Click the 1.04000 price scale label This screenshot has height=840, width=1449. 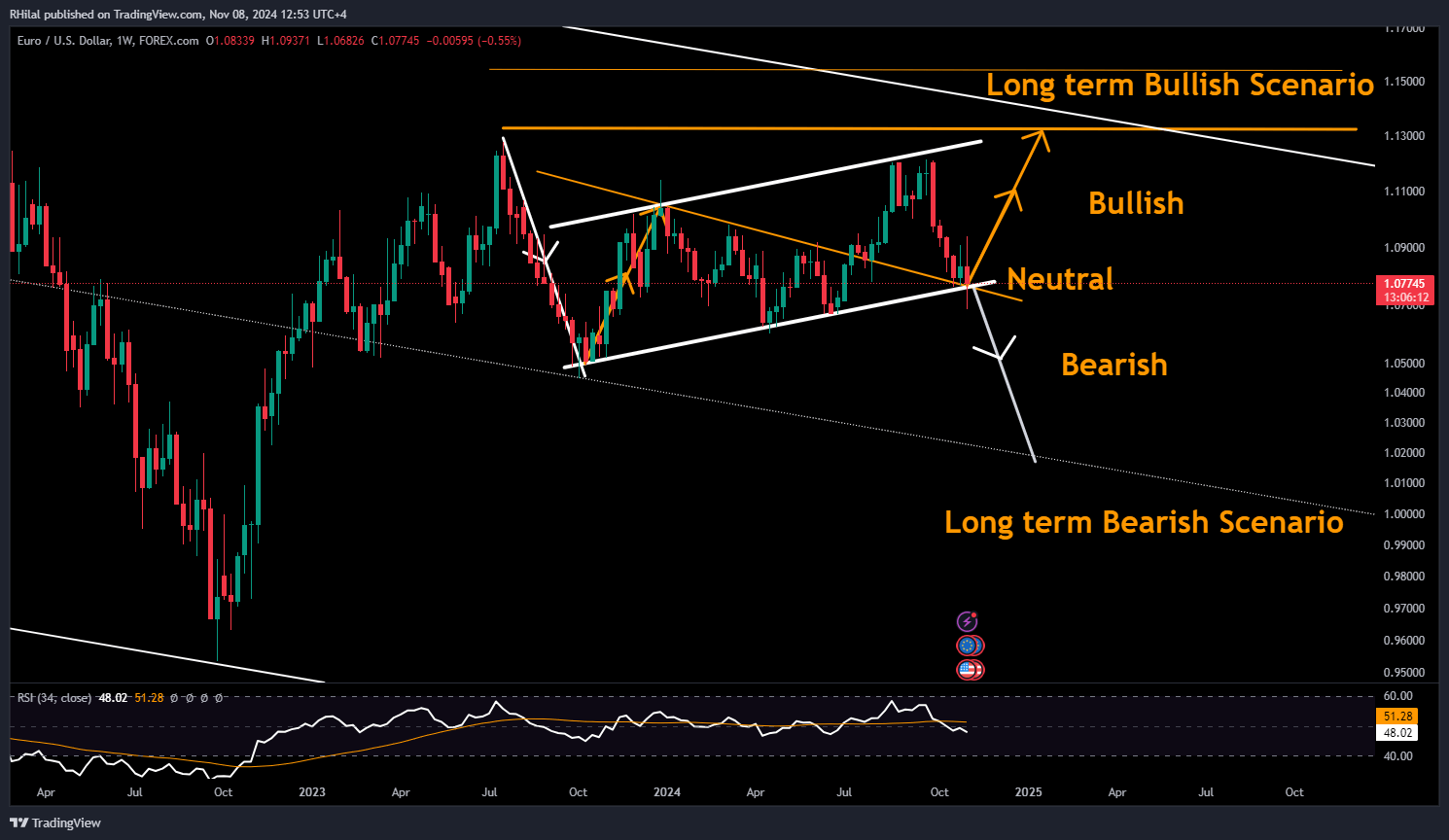[1404, 393]
